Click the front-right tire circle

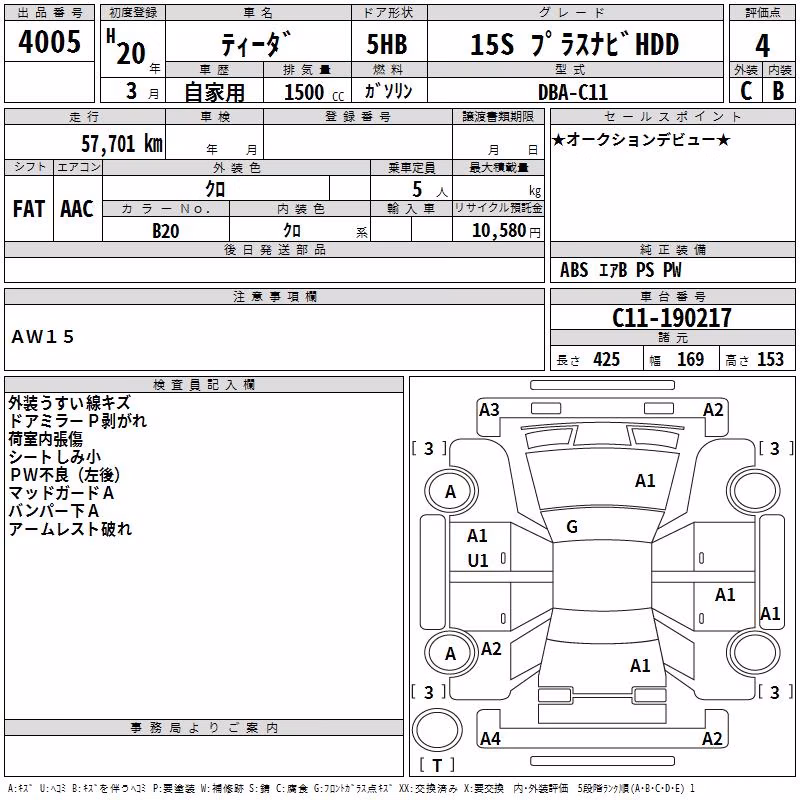pyautogui.click(x=754, y=491)
